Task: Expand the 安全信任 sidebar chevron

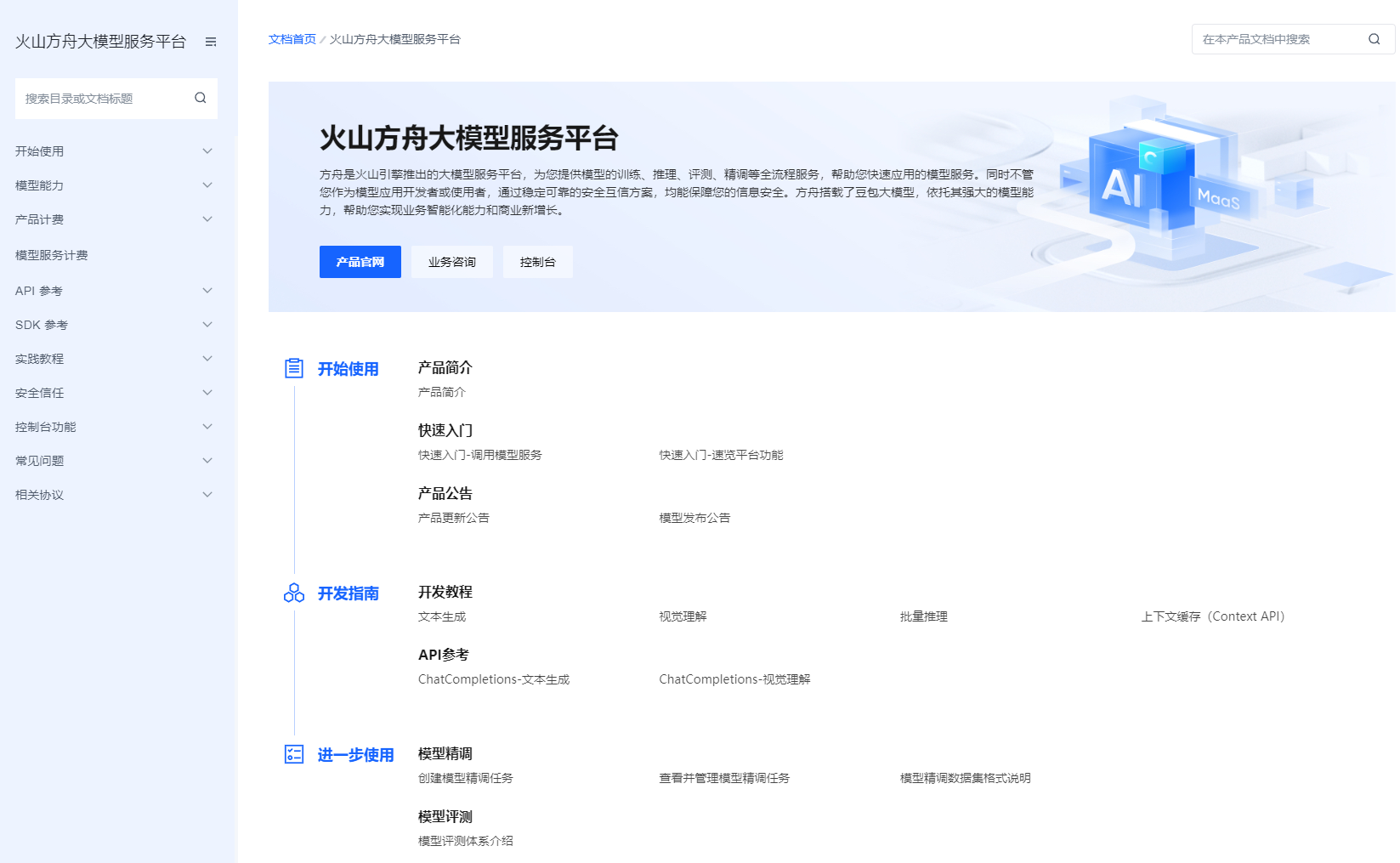Action: (x=207, y=392)
